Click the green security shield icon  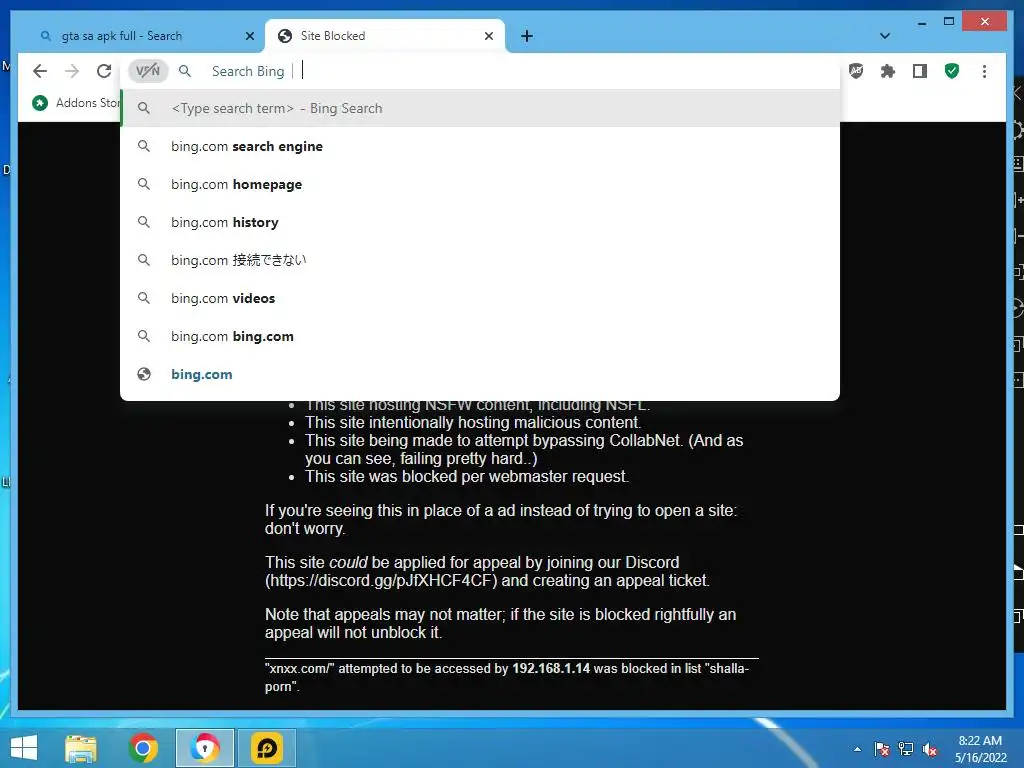pyautogui.click(x=952, y=71)
